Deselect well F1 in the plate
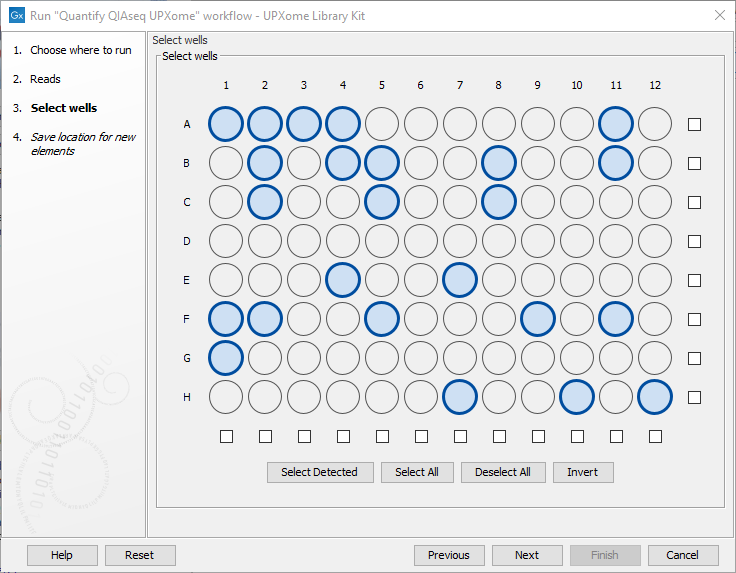This screenshot has width=736, height=573. (x=226, y=319)
